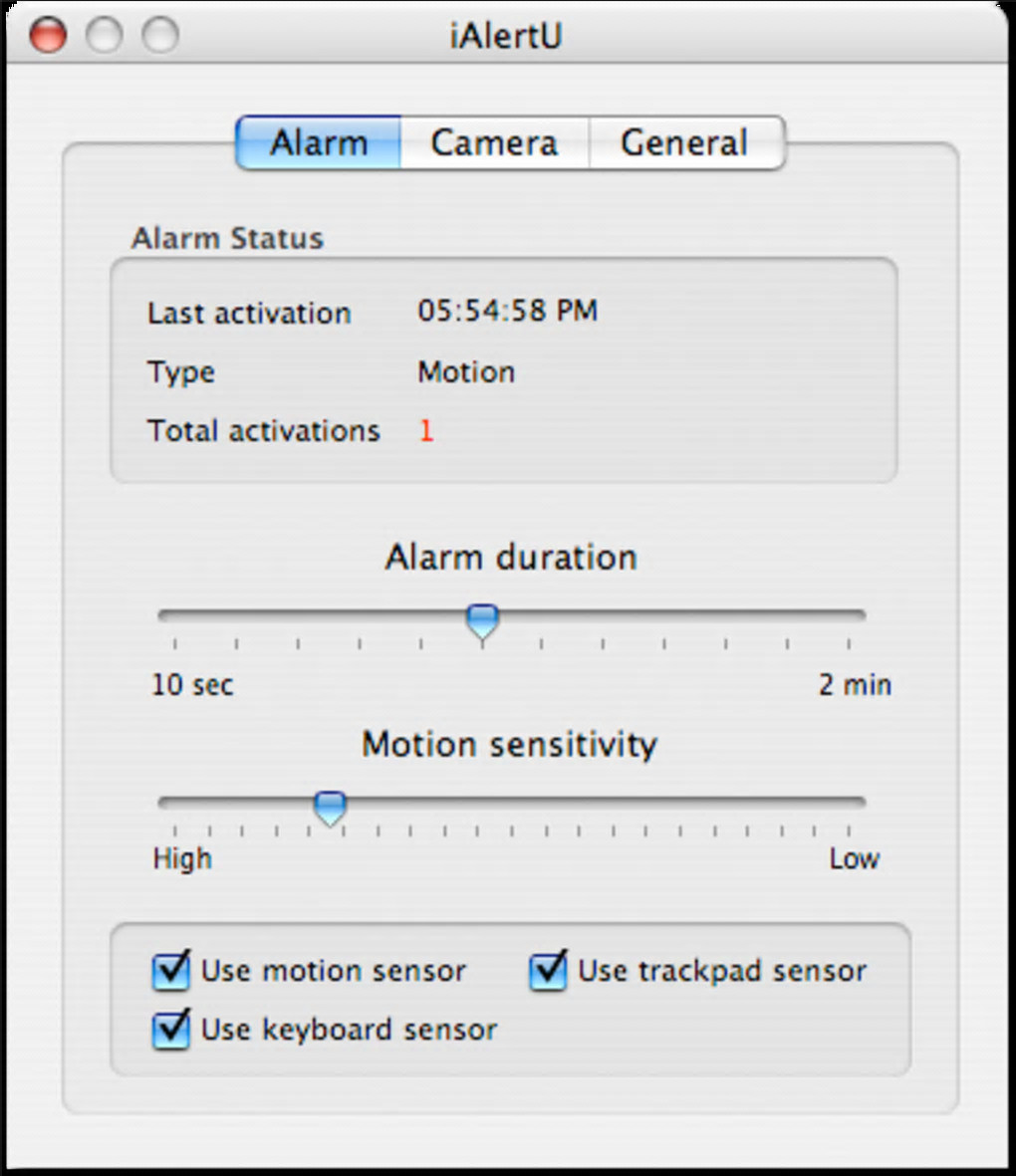Toggle the Use keyboard sensor checkbox
Screen dimensions: 1016x1176
point(171,1029)
